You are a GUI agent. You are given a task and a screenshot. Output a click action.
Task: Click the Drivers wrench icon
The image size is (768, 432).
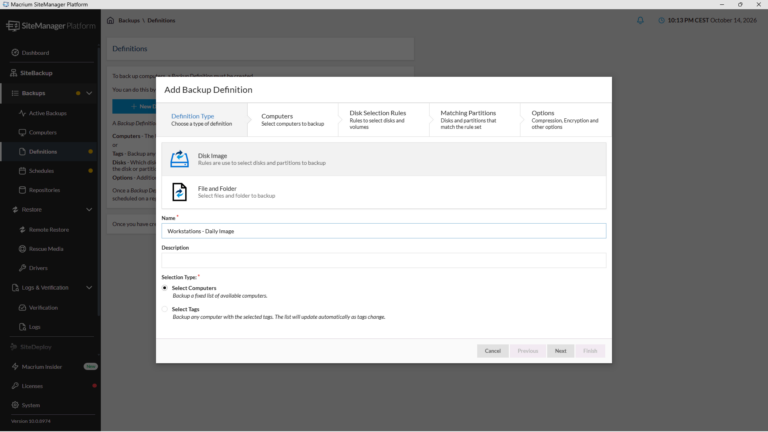coord(22,268)
